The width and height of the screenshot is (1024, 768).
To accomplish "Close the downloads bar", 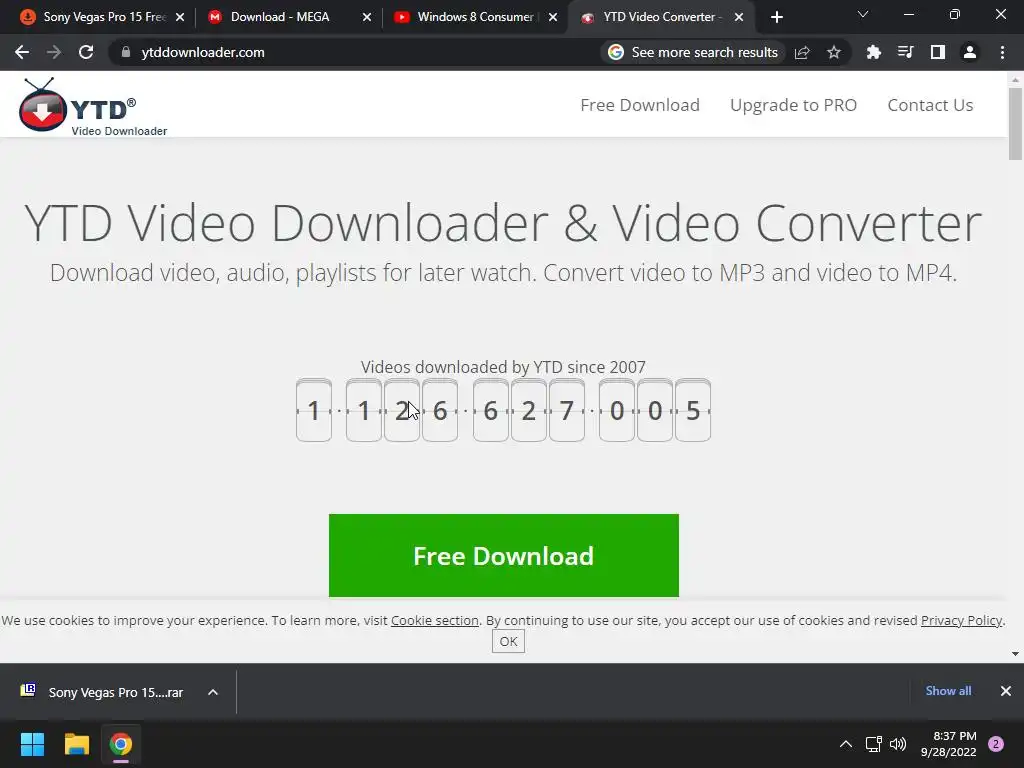I will [1006, 691].
